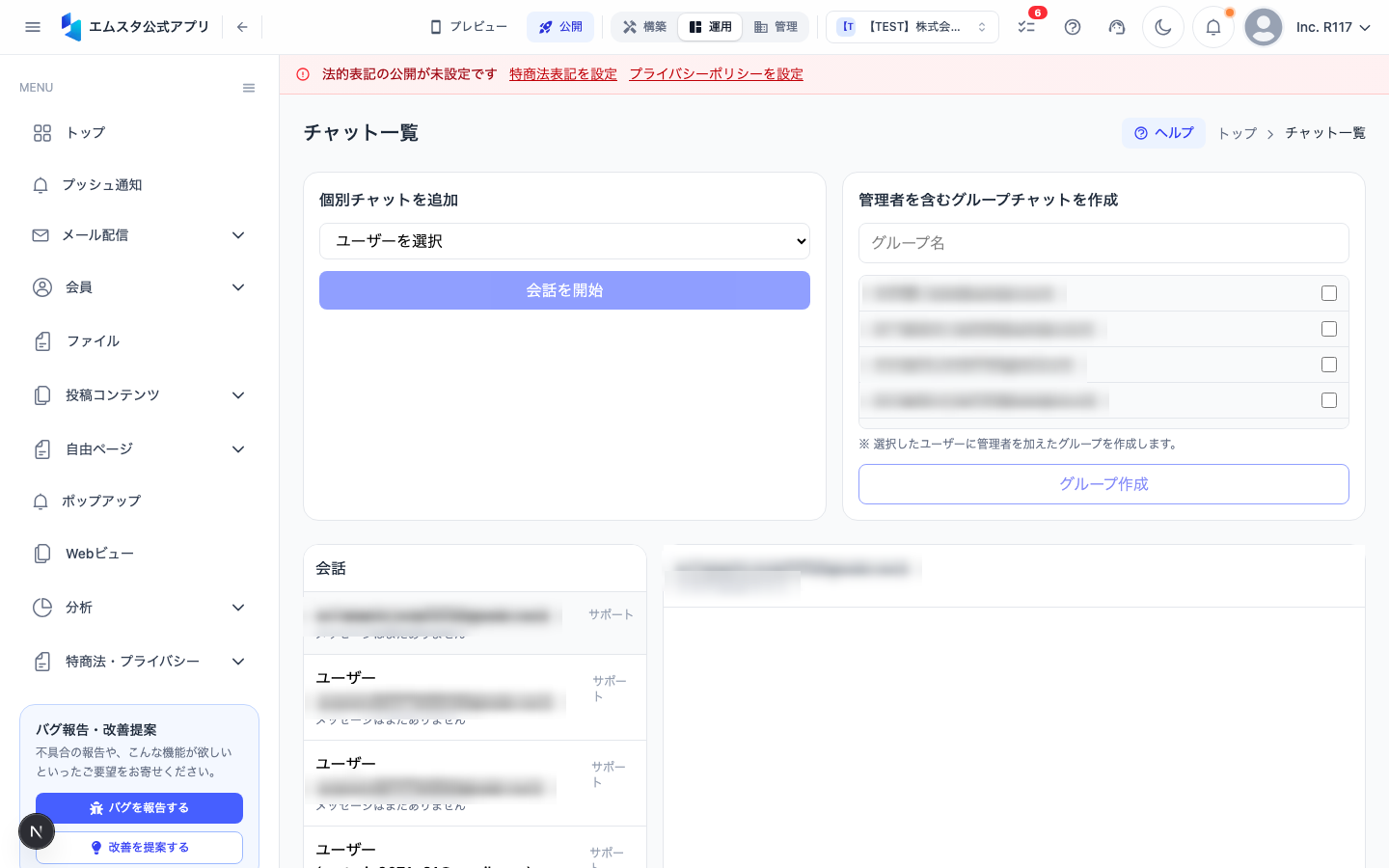The image size is (1389, 868).
Task: Expand the メール配信 sidebar section
Action: pyautogui.click(x=139, y=235)
